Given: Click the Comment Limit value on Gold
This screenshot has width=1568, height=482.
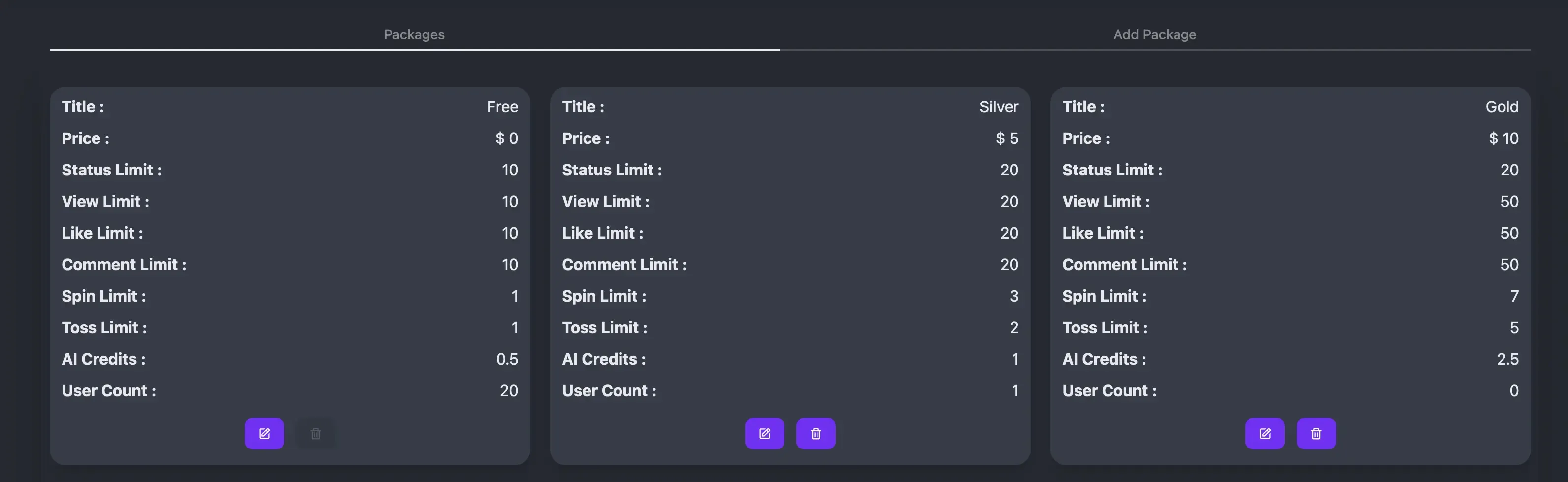Looking at the screenshot, I should click(1508, 264).
